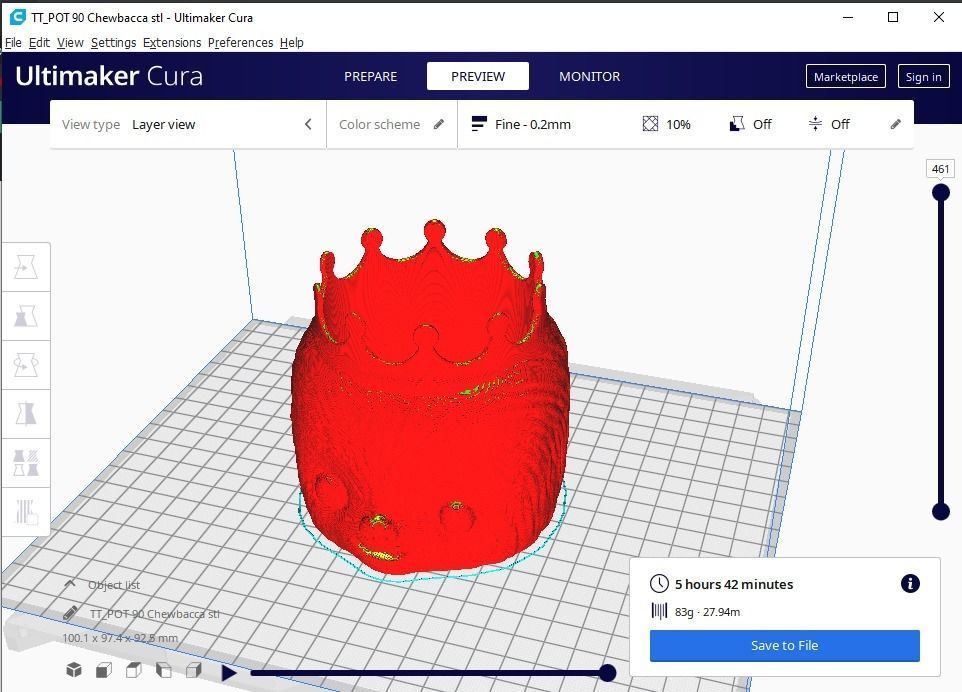Save sliced model with Save to File

point(785,645)
